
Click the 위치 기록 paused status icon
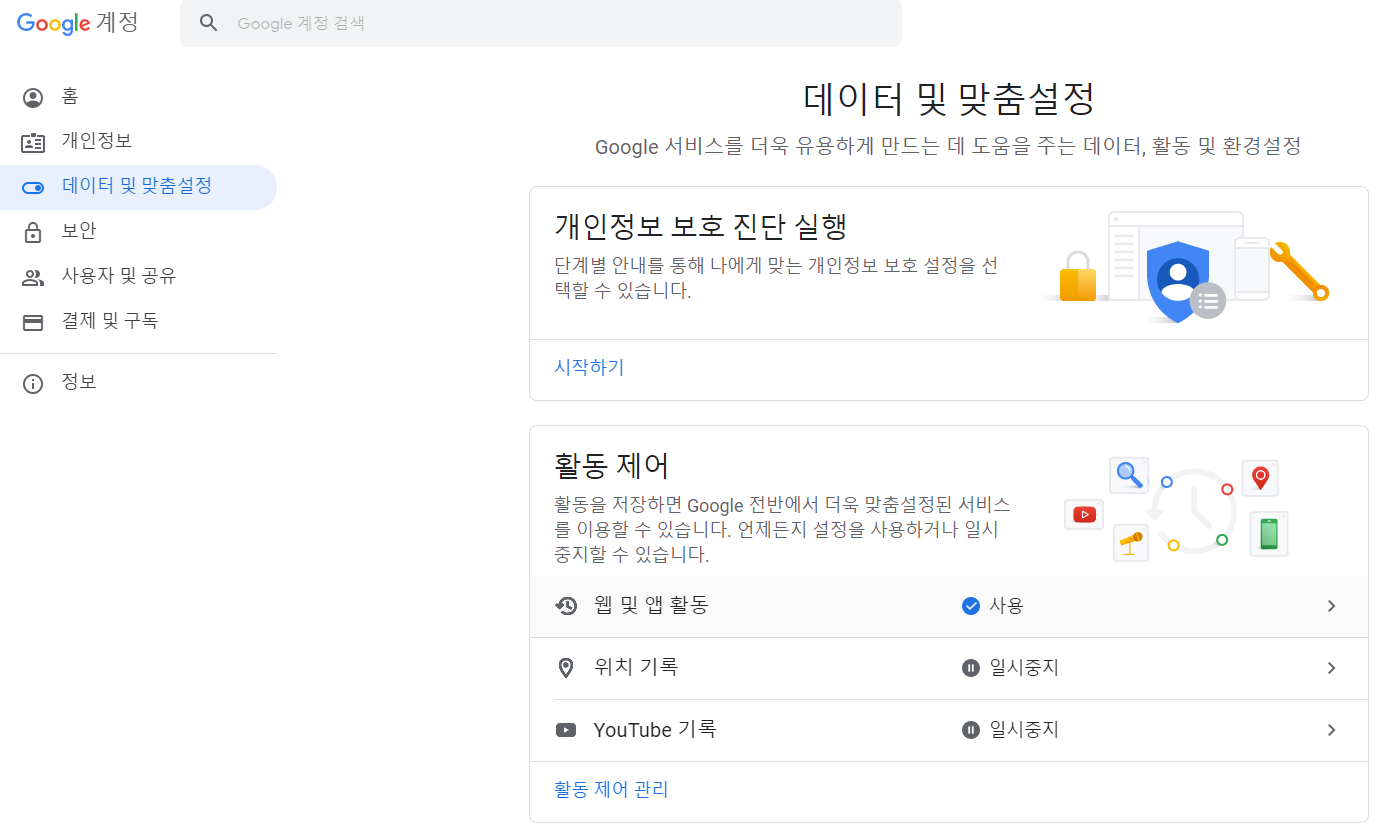pyautogui.click(x=970, y=668)
